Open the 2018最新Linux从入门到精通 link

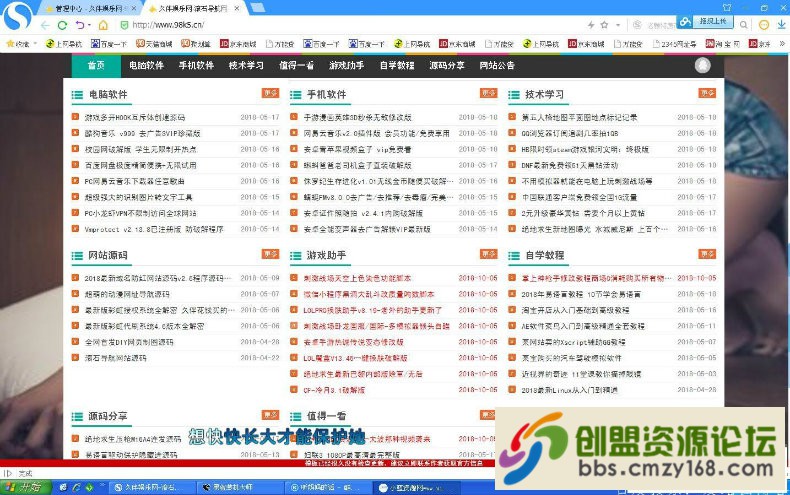[x=570, y=390]
